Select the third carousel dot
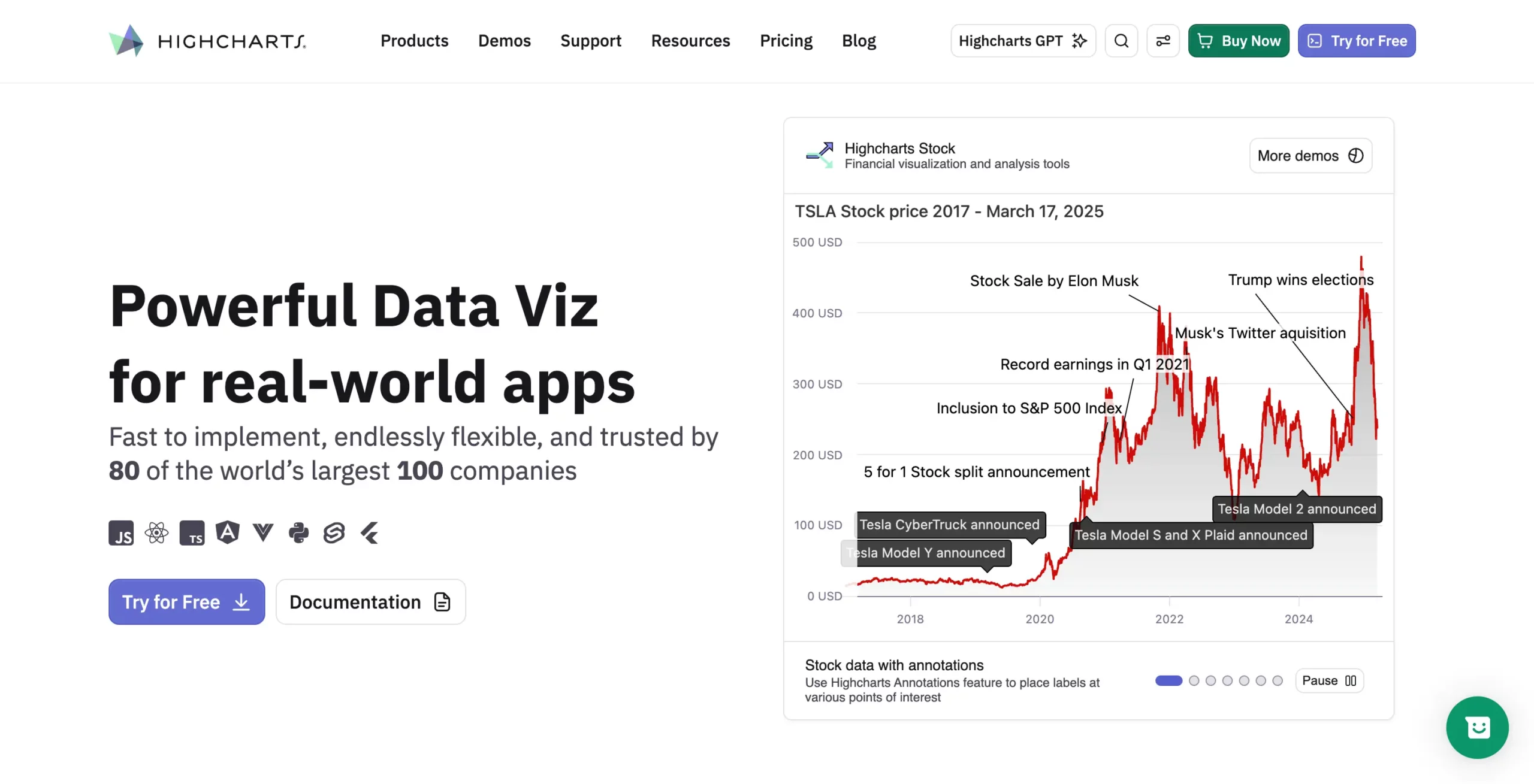Image resolution: width=1534 pixels, height=784 pixels. click(x=1210, y=680)
